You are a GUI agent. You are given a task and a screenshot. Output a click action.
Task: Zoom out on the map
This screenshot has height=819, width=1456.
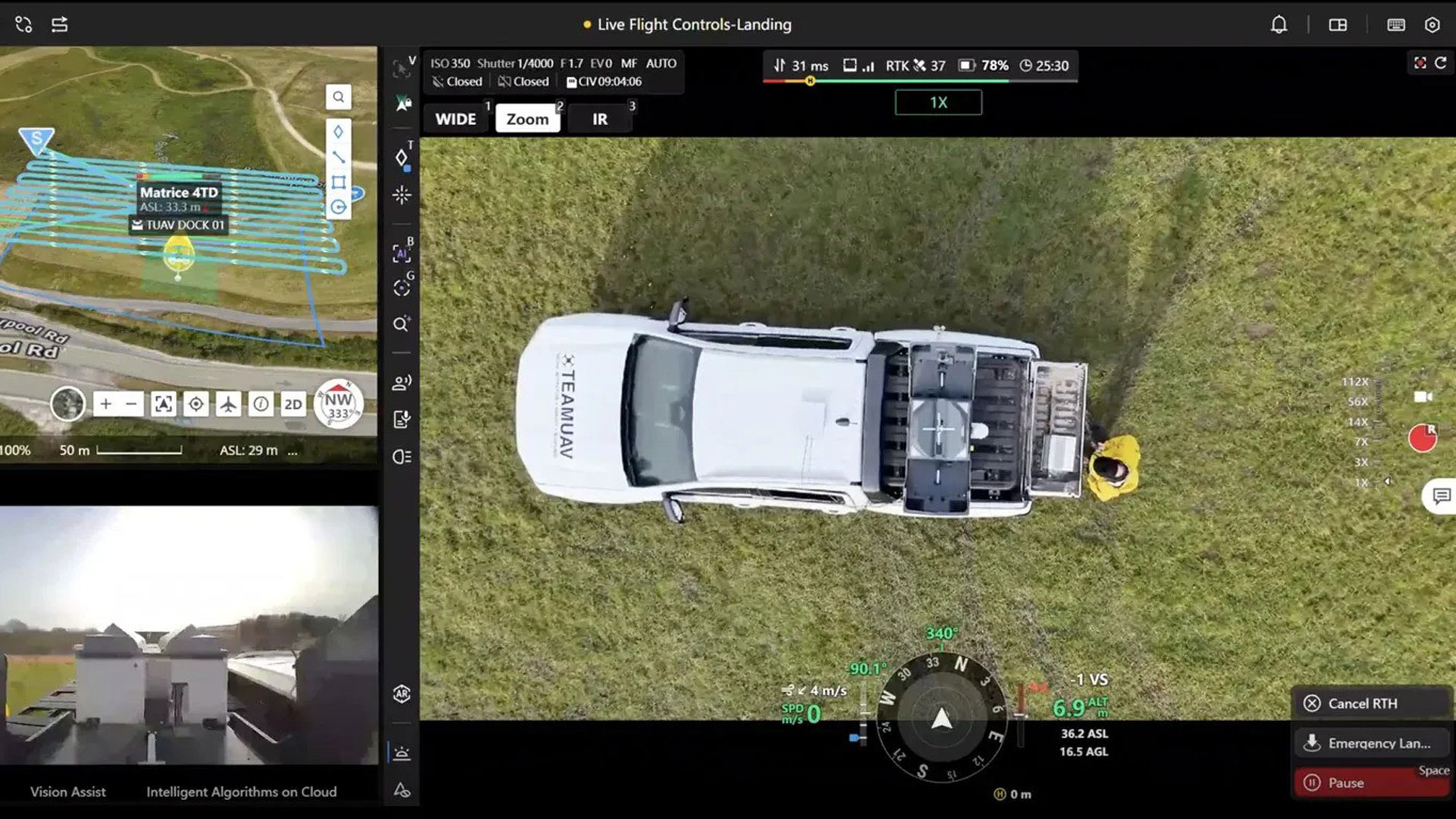[131, 404]
